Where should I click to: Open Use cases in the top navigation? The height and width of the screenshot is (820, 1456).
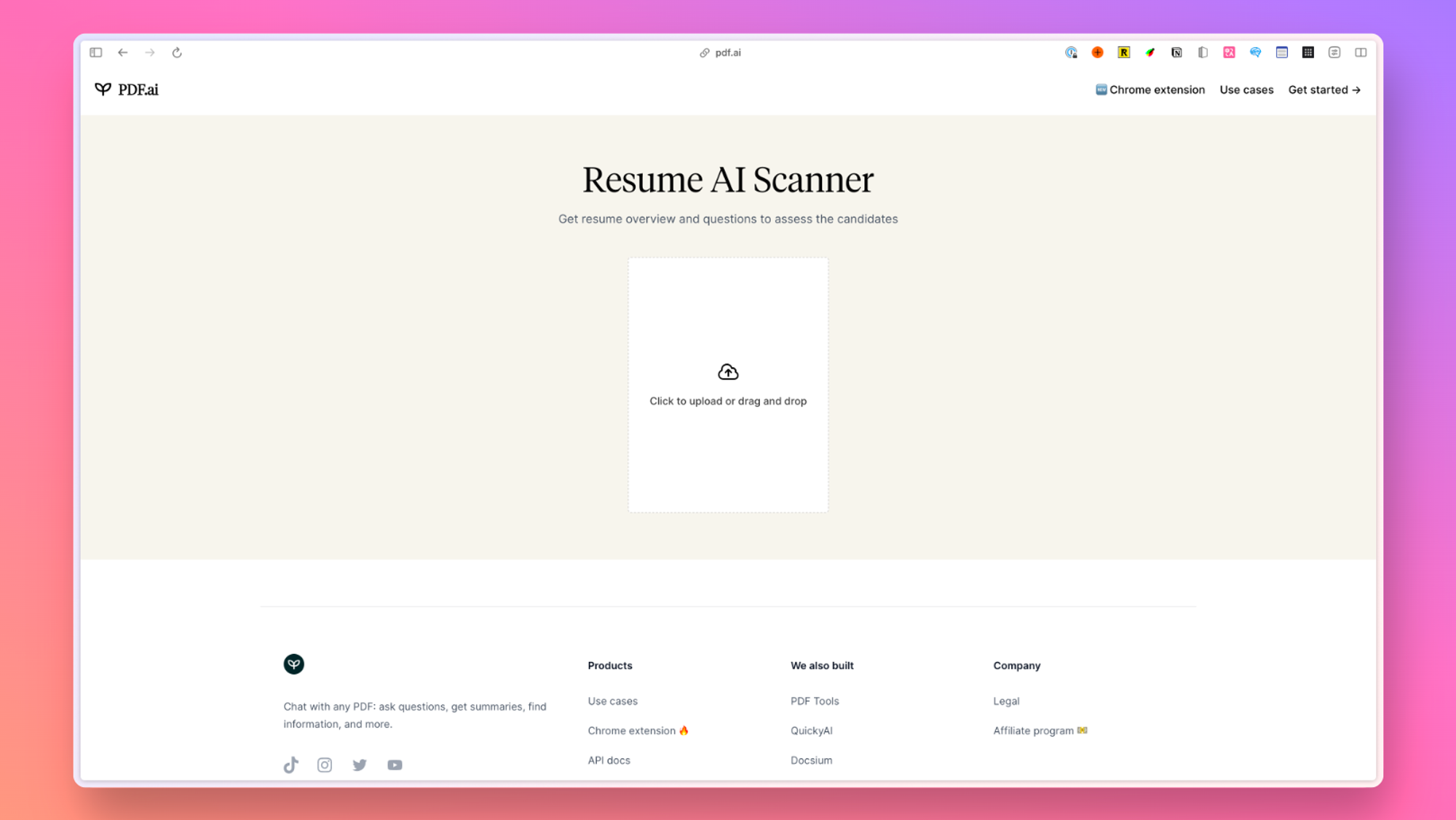point(1246,90)
